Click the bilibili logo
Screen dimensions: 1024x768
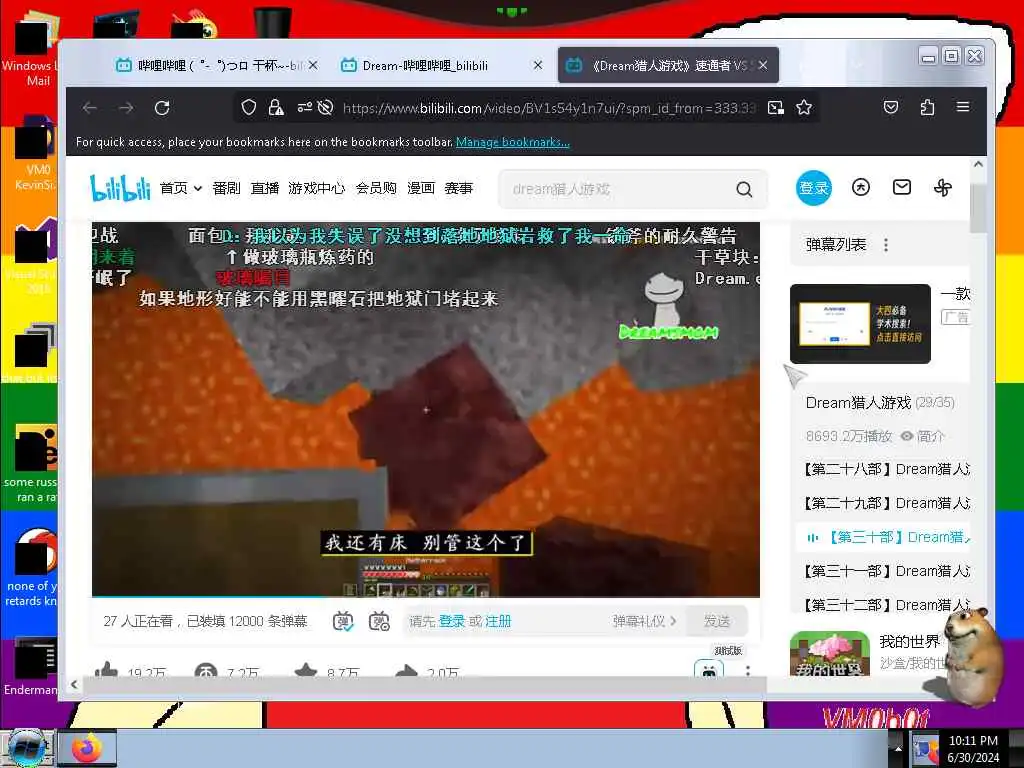(x=120, y=188)
